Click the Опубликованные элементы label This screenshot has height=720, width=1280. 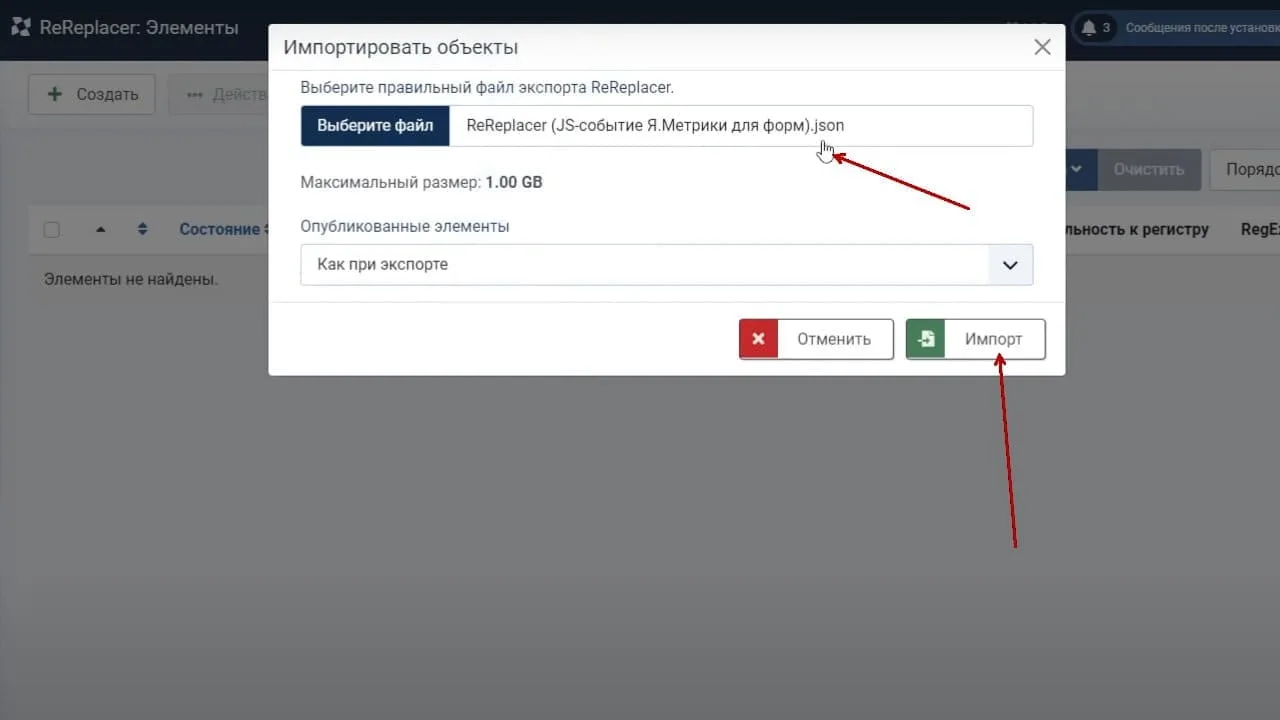pyautogui.click(x=405, y=226)
